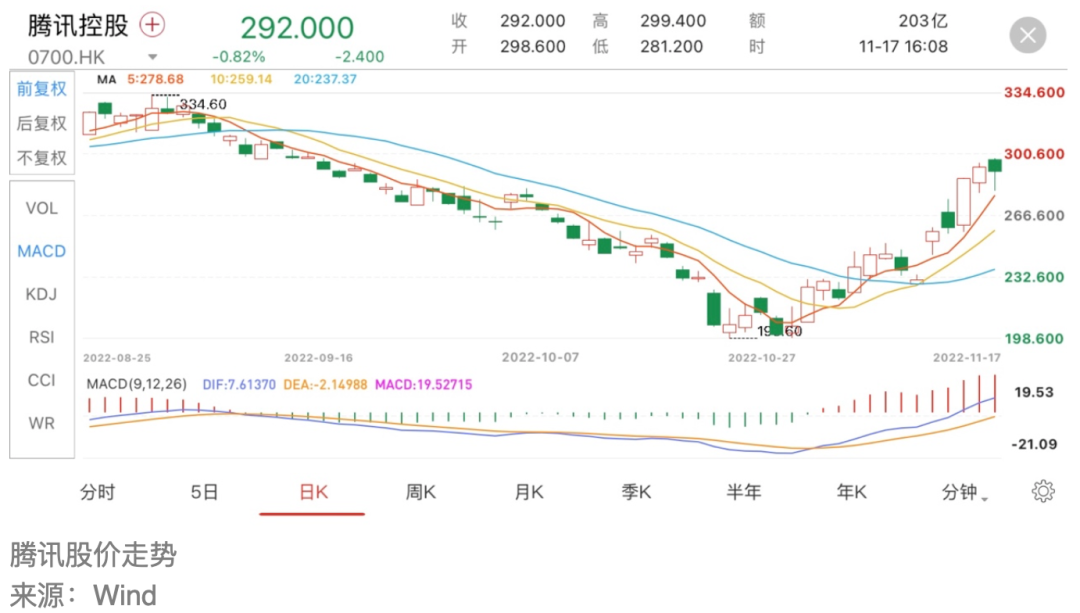The height and width of the screenshot is (613, 1080).
Task: Open the 5日 chart tab
Action: tap(205, 492)
